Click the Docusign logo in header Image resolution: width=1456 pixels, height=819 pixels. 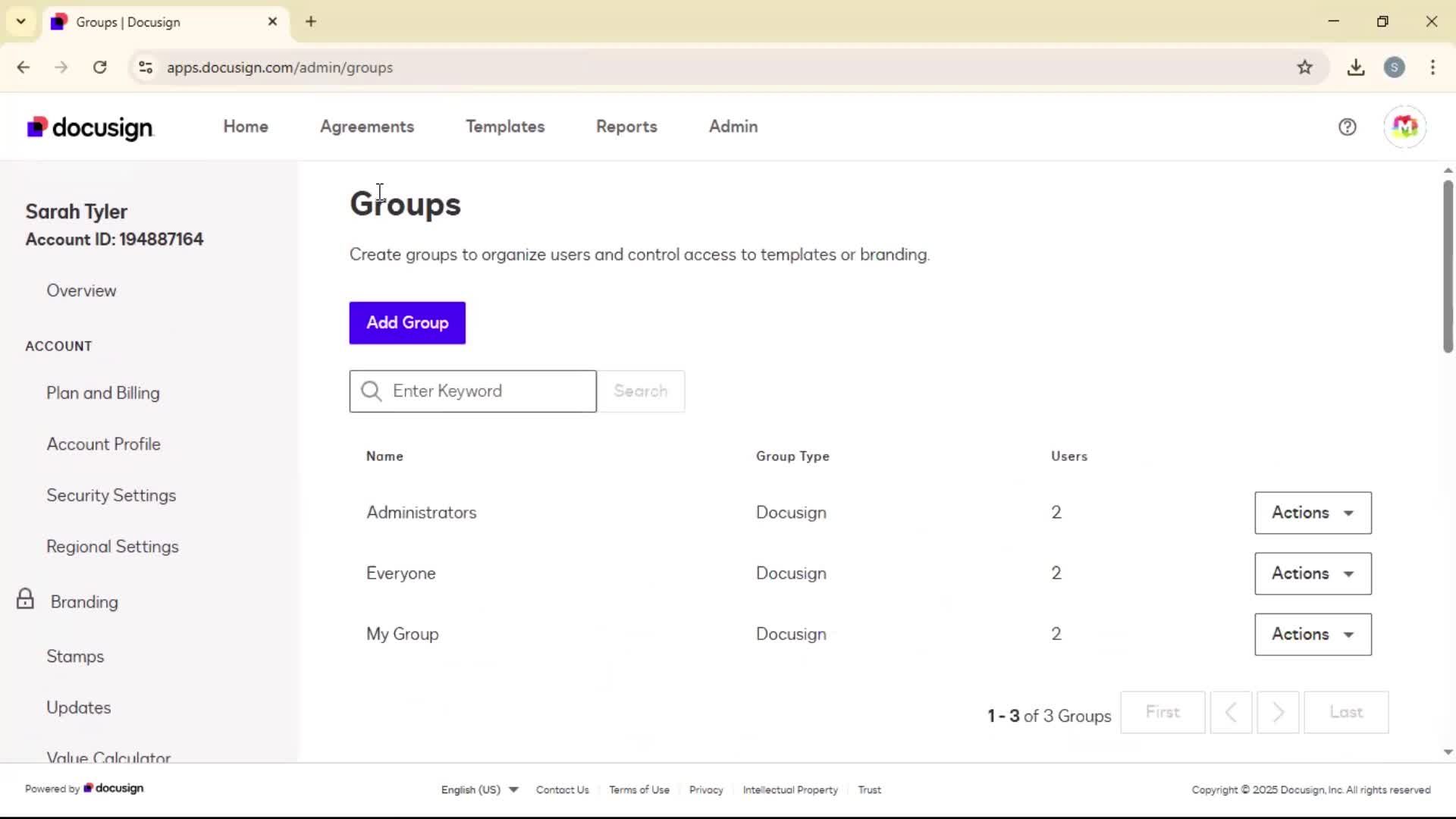[x=90, y=127]
